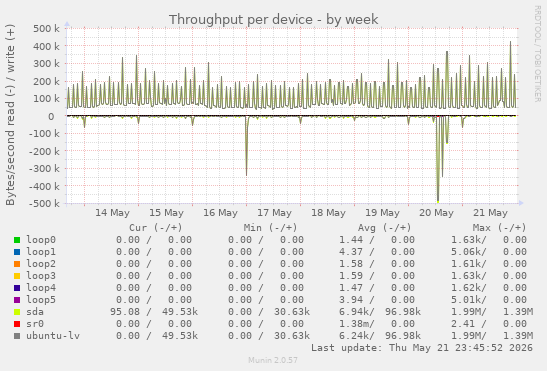Image resolution: width=547 pixels, height=371 pixels.
Task: Click the dark blue loop4 legend swatch
Action: tap(17, 288)
